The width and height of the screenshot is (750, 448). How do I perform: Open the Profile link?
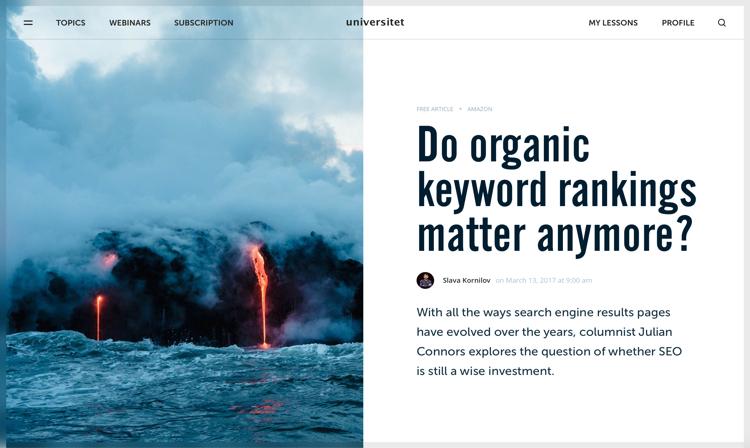(x=678, y=22)
